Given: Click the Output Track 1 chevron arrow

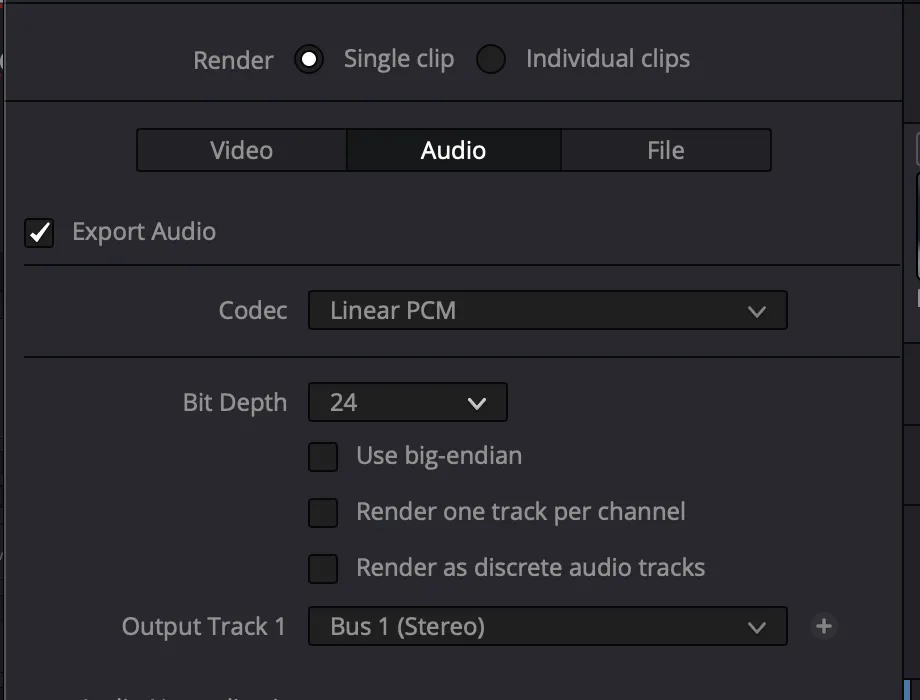Looking at the screenshot, I should (757, 628).
